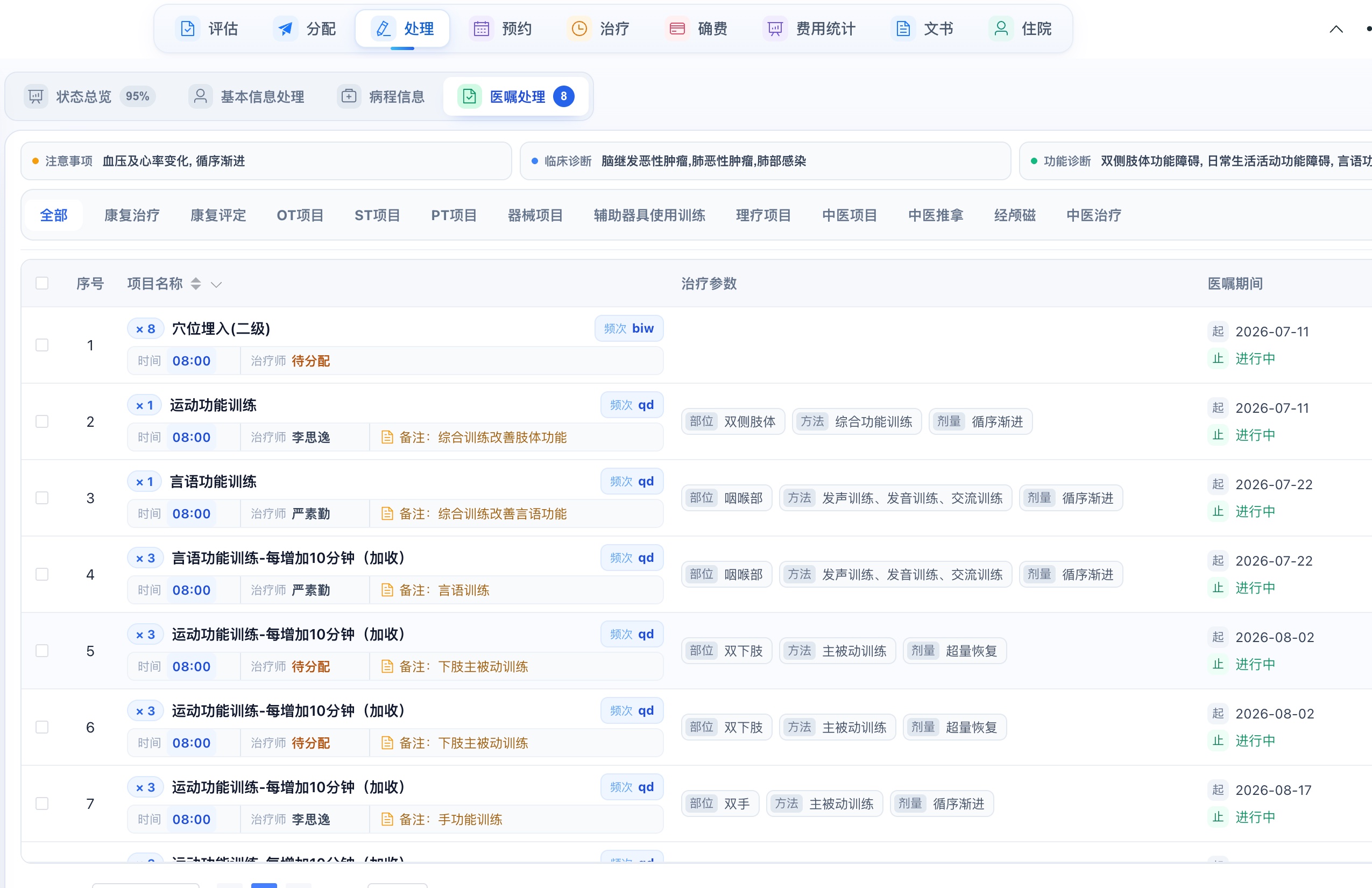Click the 部位 双侧肢体 parameter tag
Screen dimensions: 1372x888
coord(733,421)
